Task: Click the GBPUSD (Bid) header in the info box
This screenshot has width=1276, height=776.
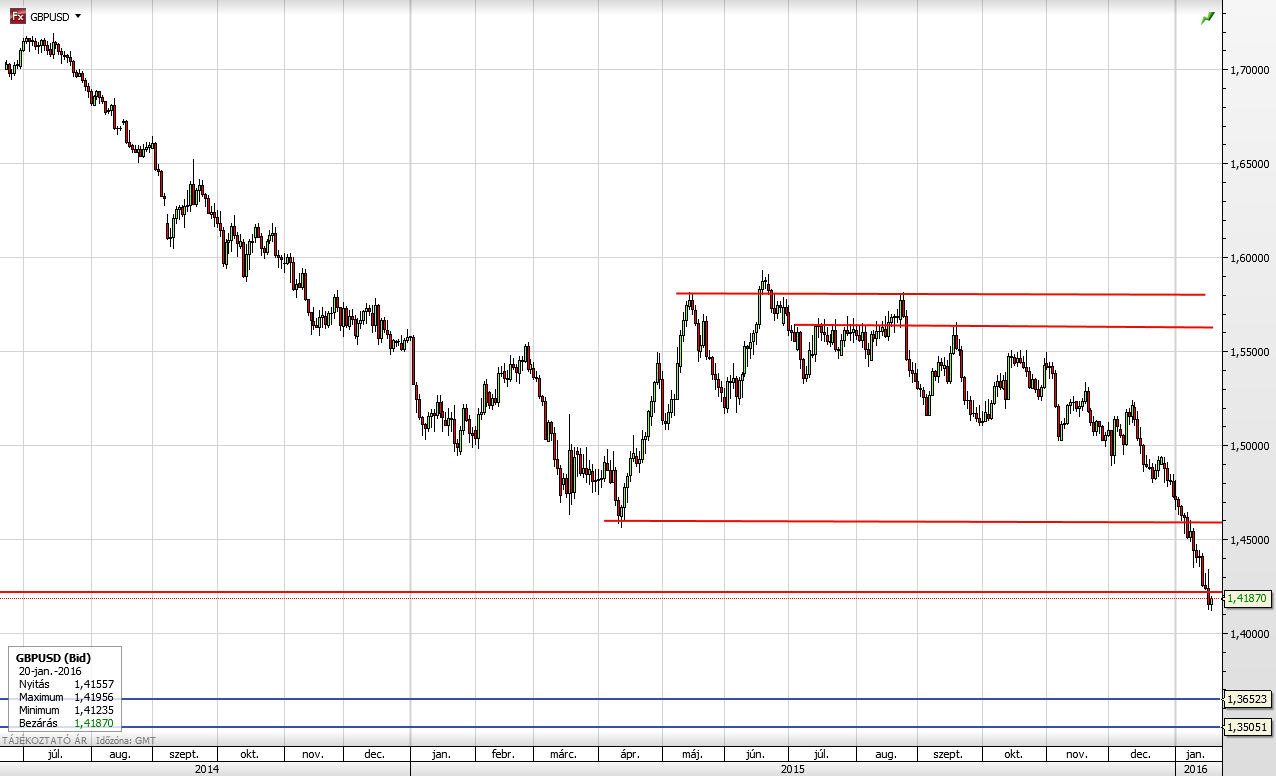Action: (51, 657)
